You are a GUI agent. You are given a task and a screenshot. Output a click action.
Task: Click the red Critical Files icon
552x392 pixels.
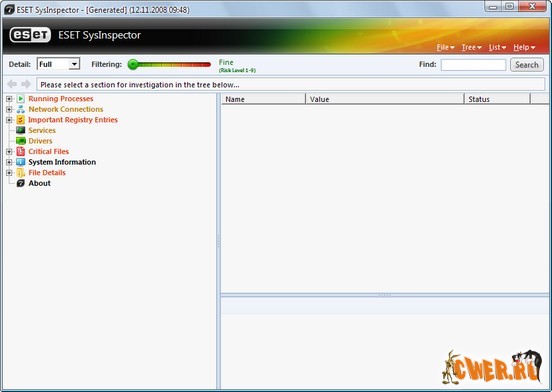[20, 152]
